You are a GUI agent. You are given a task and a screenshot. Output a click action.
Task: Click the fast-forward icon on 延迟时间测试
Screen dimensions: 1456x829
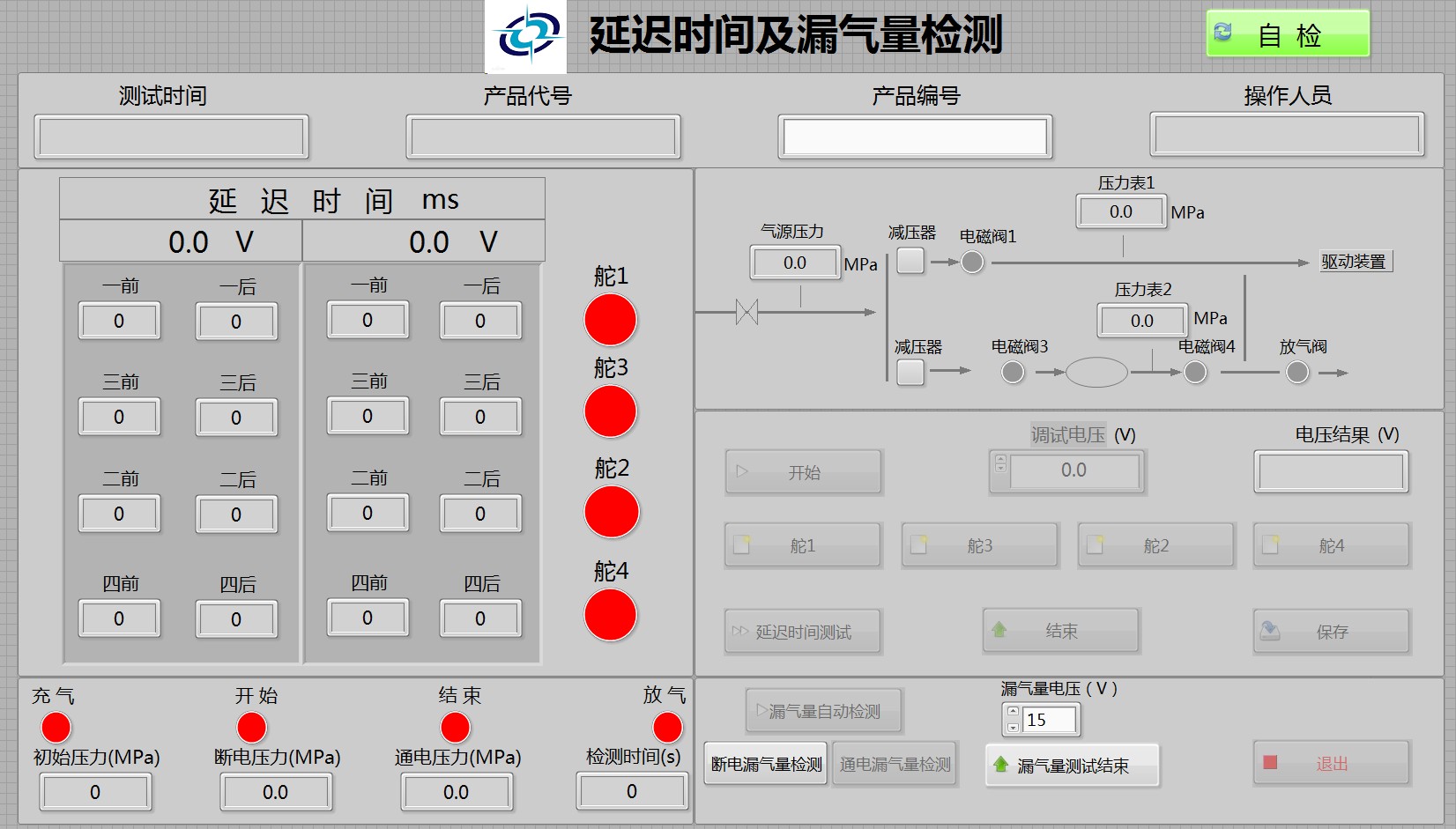point(740,631)
